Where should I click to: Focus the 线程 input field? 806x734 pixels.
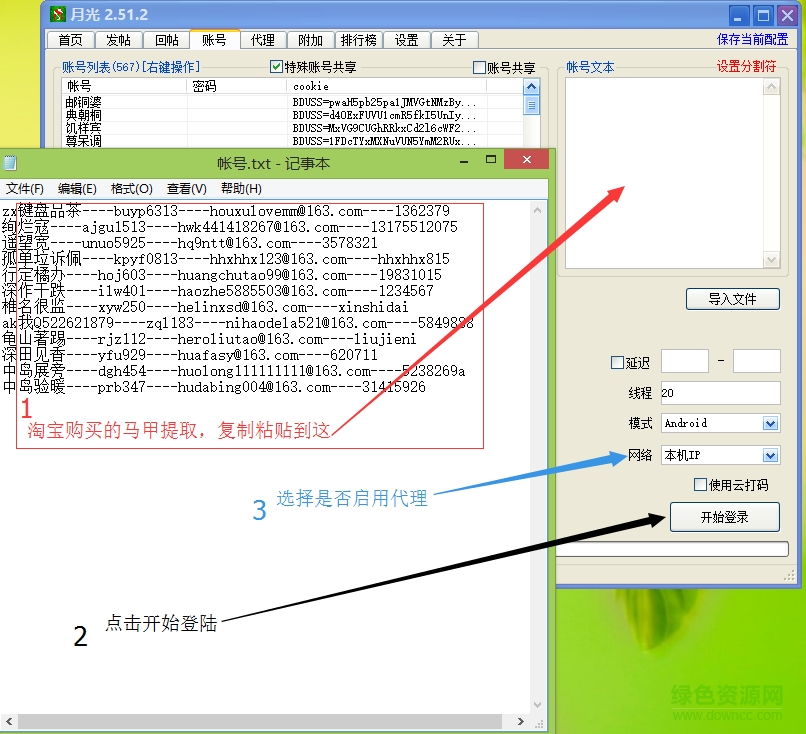click(721, 393)
